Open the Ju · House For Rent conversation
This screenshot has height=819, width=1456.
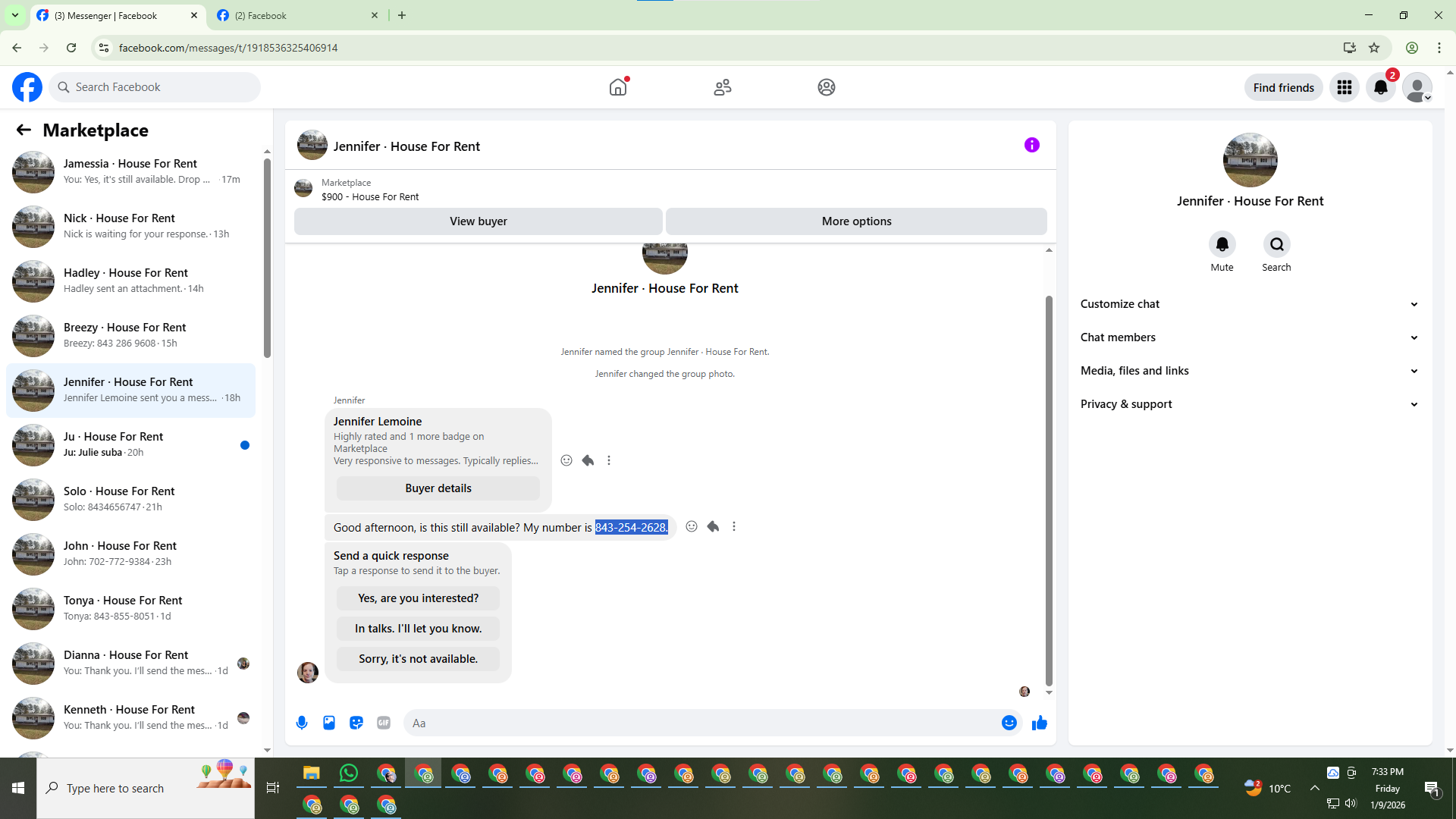coord(130,444)
